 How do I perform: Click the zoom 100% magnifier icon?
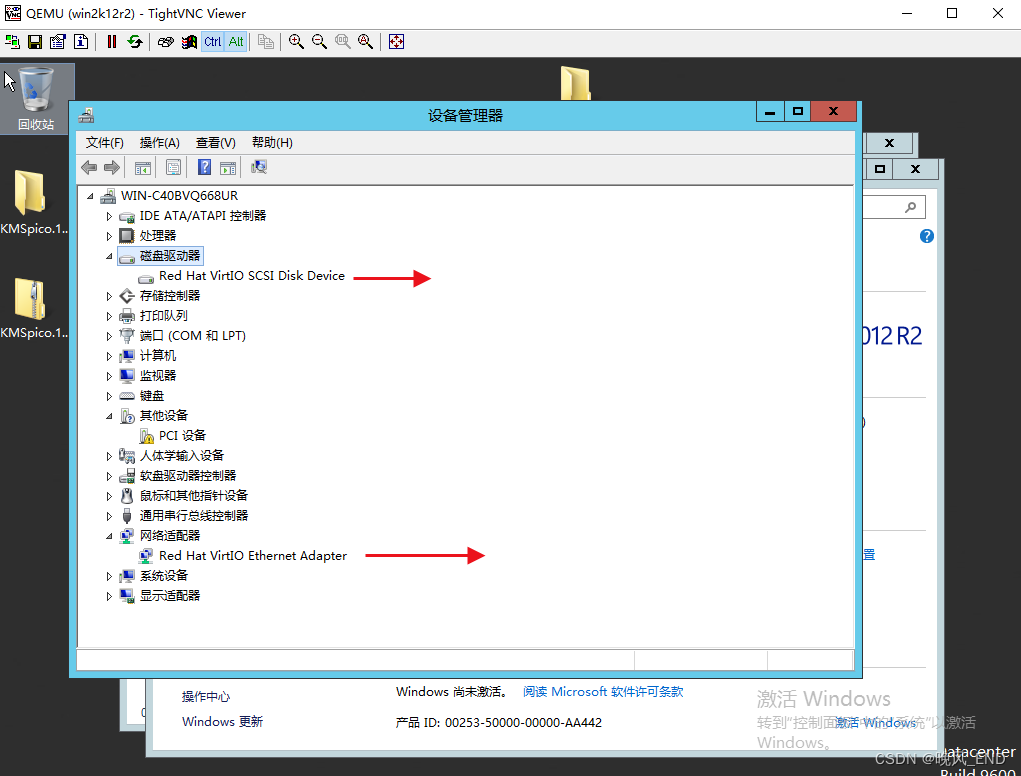343,42
